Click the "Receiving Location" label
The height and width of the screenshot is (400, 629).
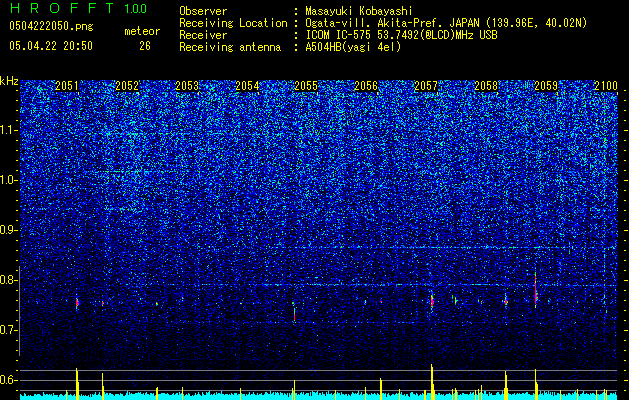click(233, 23)
